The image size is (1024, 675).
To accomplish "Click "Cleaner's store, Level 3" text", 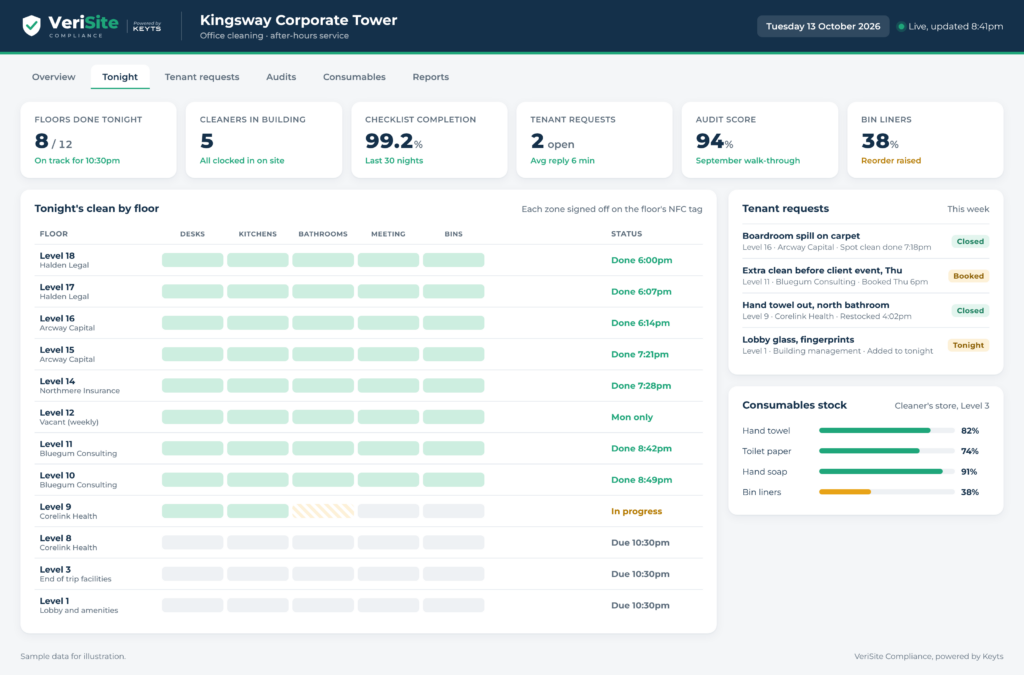I will click(942, 405).
